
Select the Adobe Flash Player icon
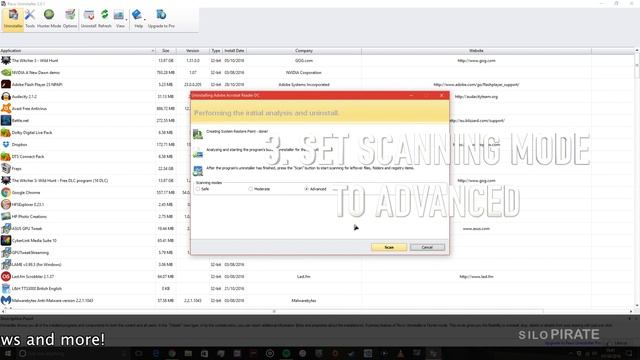coord(6,84)
